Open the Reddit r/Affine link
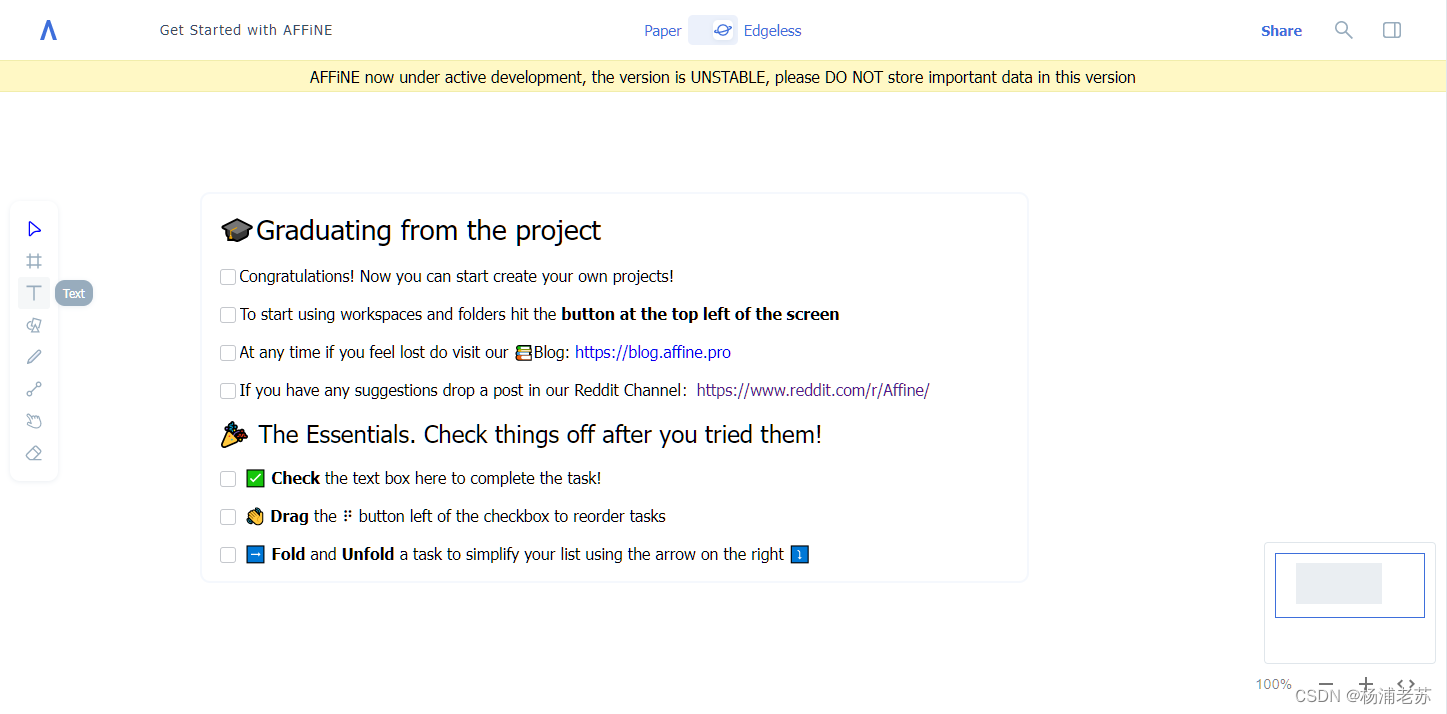This screenshot has width=1447, height=714. (813, 390)
